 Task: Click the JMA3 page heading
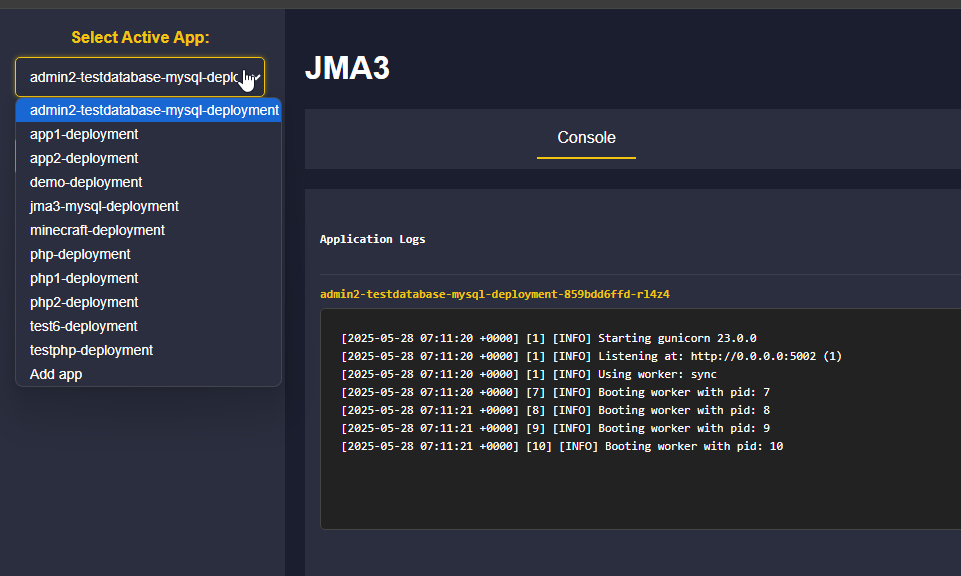(347, 68)
